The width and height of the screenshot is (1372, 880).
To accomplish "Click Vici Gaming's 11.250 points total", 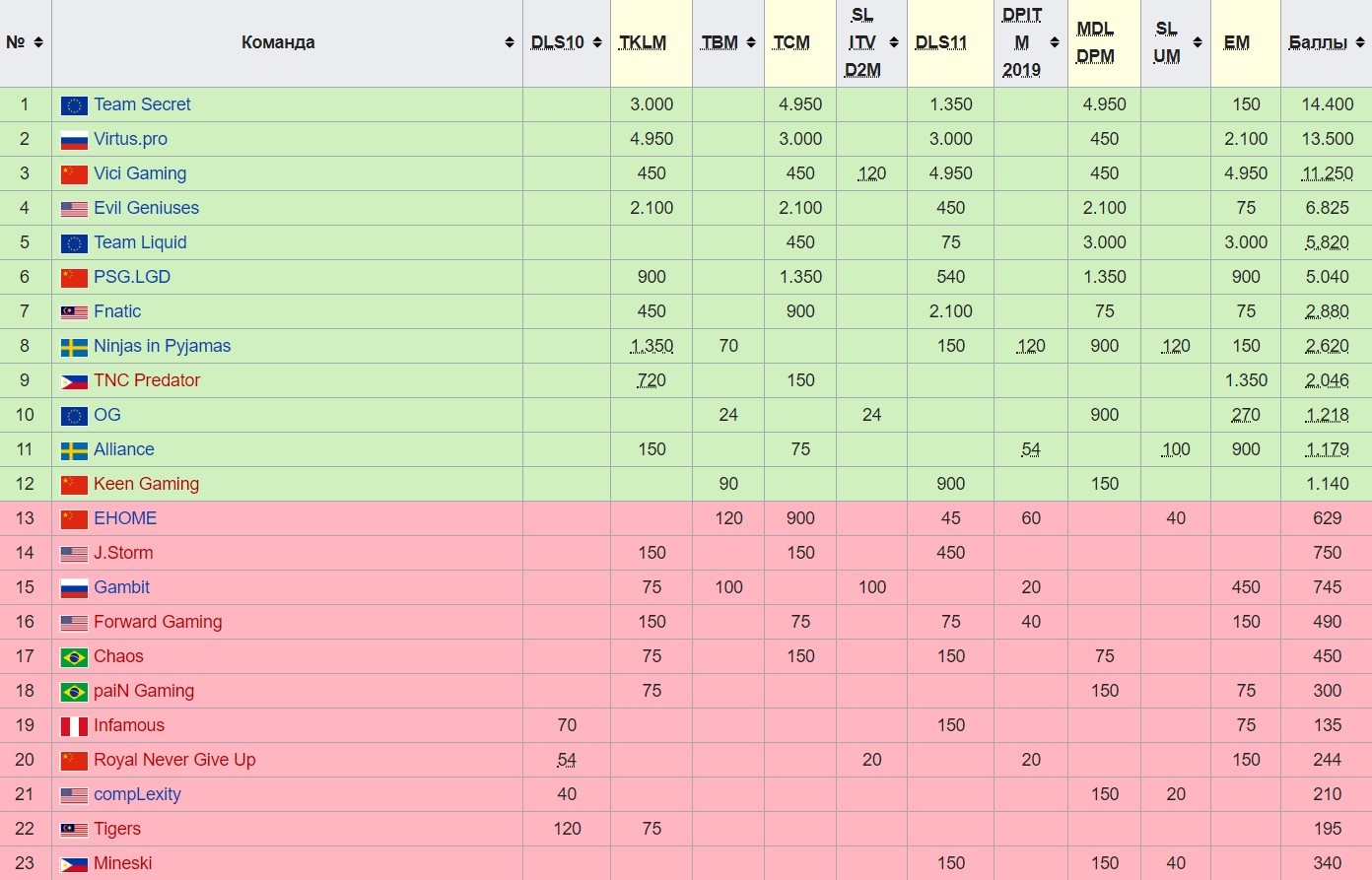I will pyautogui.click(x=1327, y=173).
